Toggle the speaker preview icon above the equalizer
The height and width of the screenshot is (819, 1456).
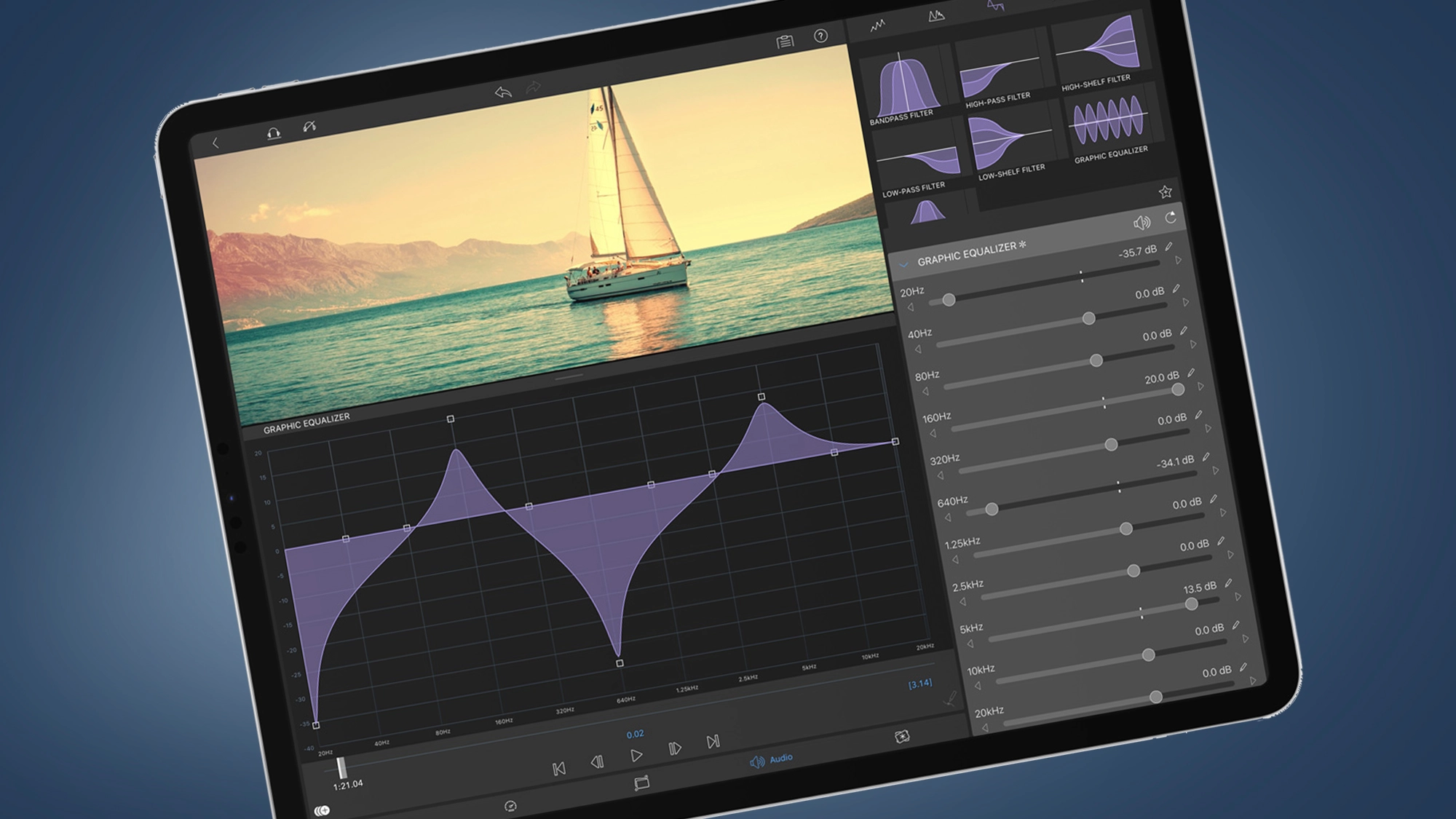[1142, 222]
